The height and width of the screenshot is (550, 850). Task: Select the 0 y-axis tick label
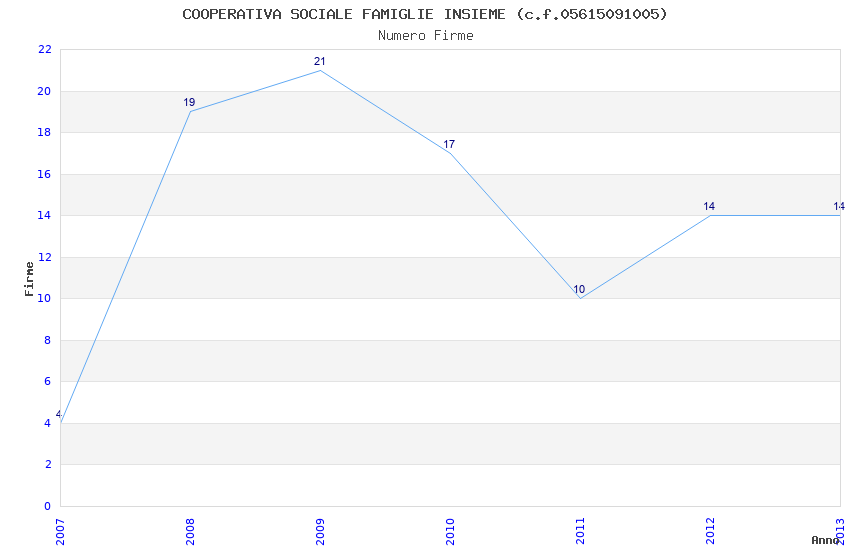click(x=47, y=506)
